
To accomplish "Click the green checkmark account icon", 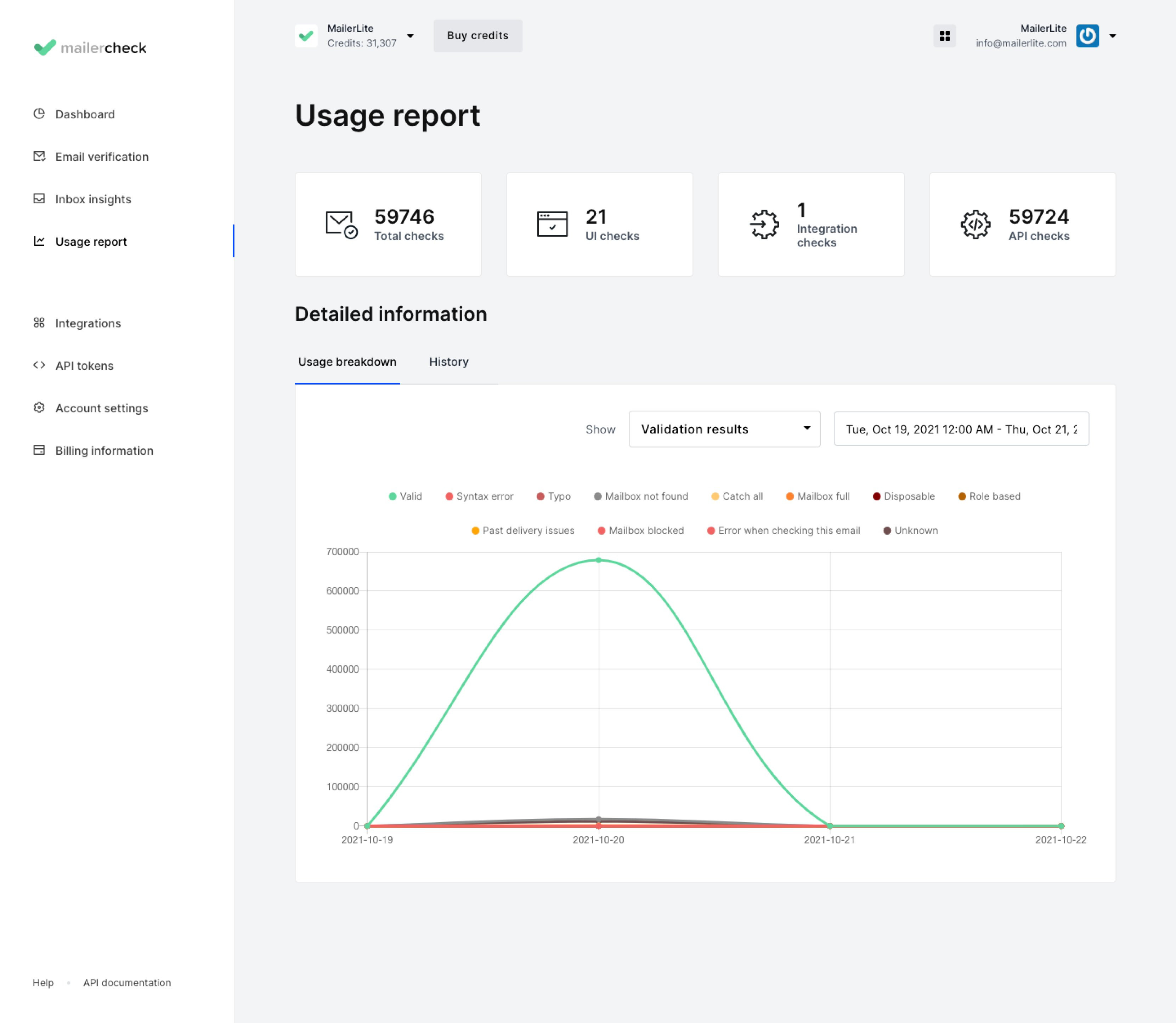I will point(306,36).
